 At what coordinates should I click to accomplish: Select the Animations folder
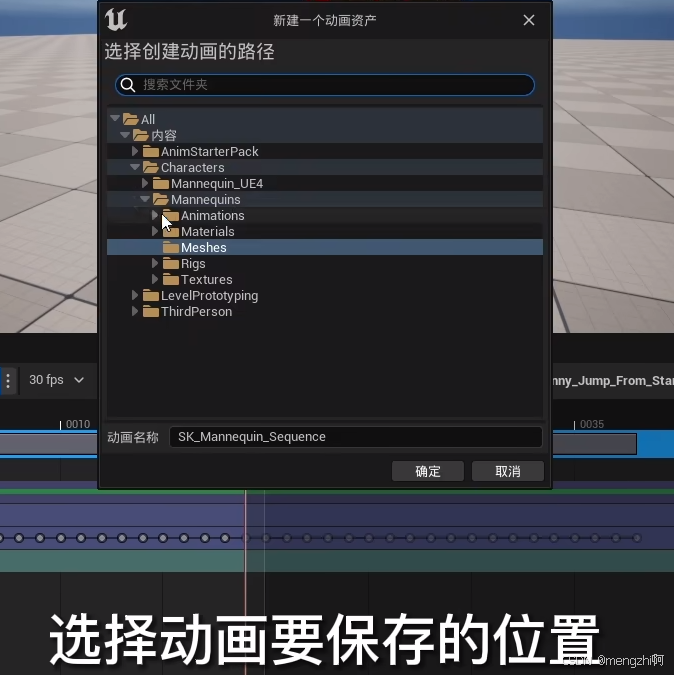tap(325, 215)
